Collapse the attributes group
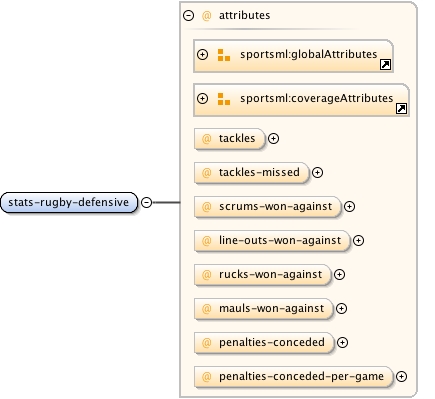 pyautogui.click(x=188, y=15)
